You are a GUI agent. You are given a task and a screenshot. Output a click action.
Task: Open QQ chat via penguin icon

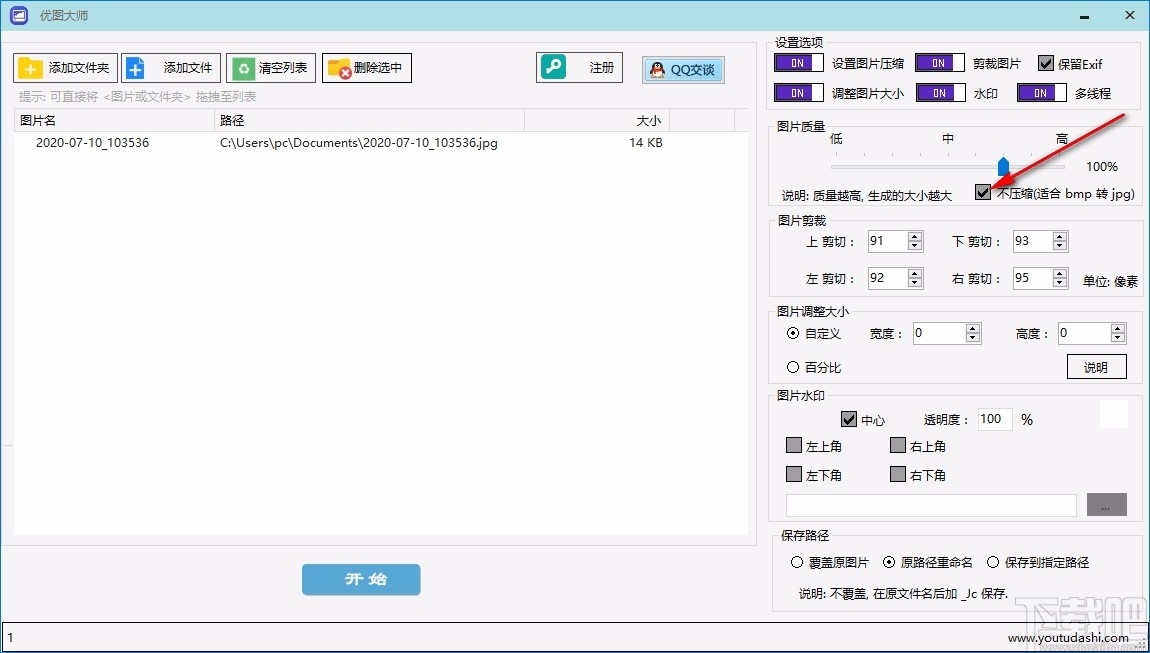pyautogui.click(x=657, y=69)
